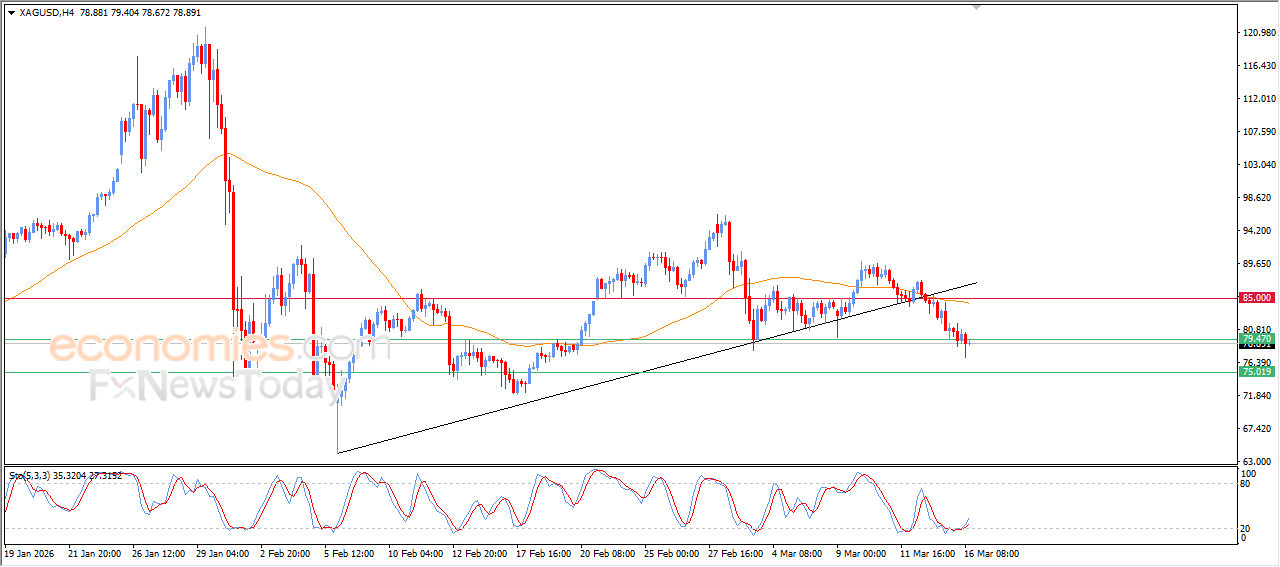
Task: Click the XAGUSD,H4 symbol title
Action: click(46, 13)
